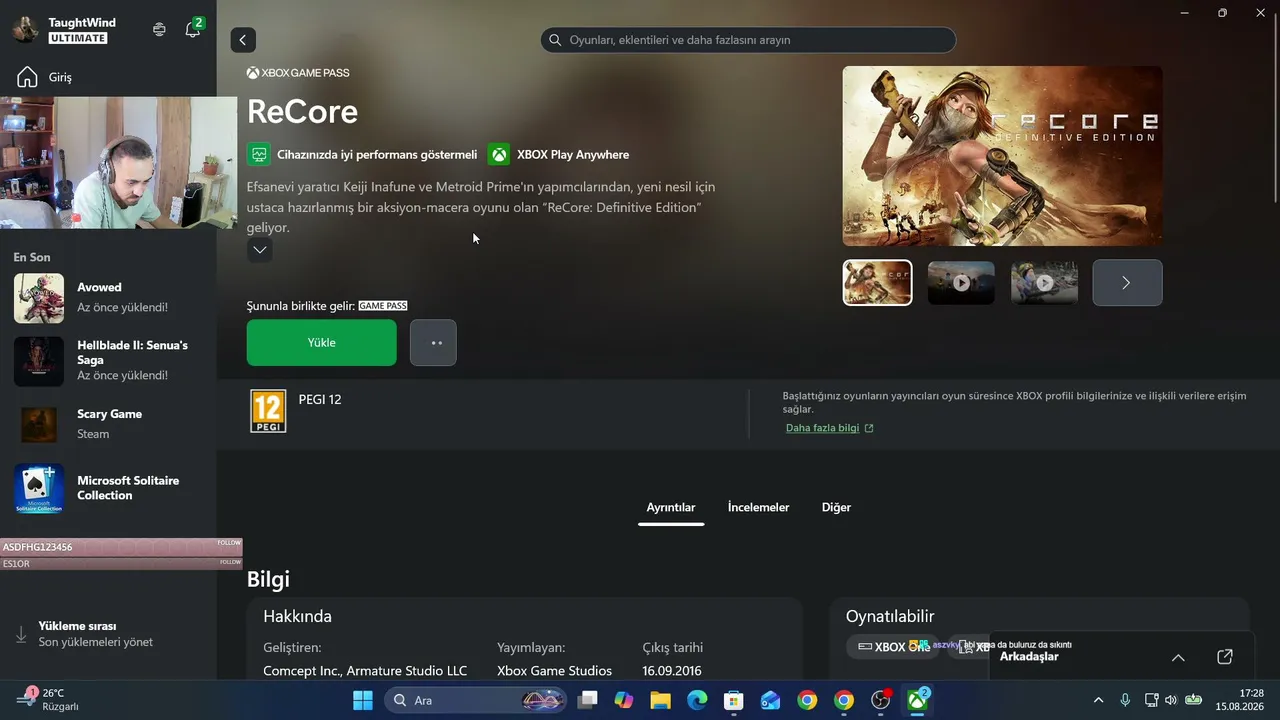Select the first ReCore screenshot thumbnail
Screen dimensions: 1280x720
(x=878, y=283)
